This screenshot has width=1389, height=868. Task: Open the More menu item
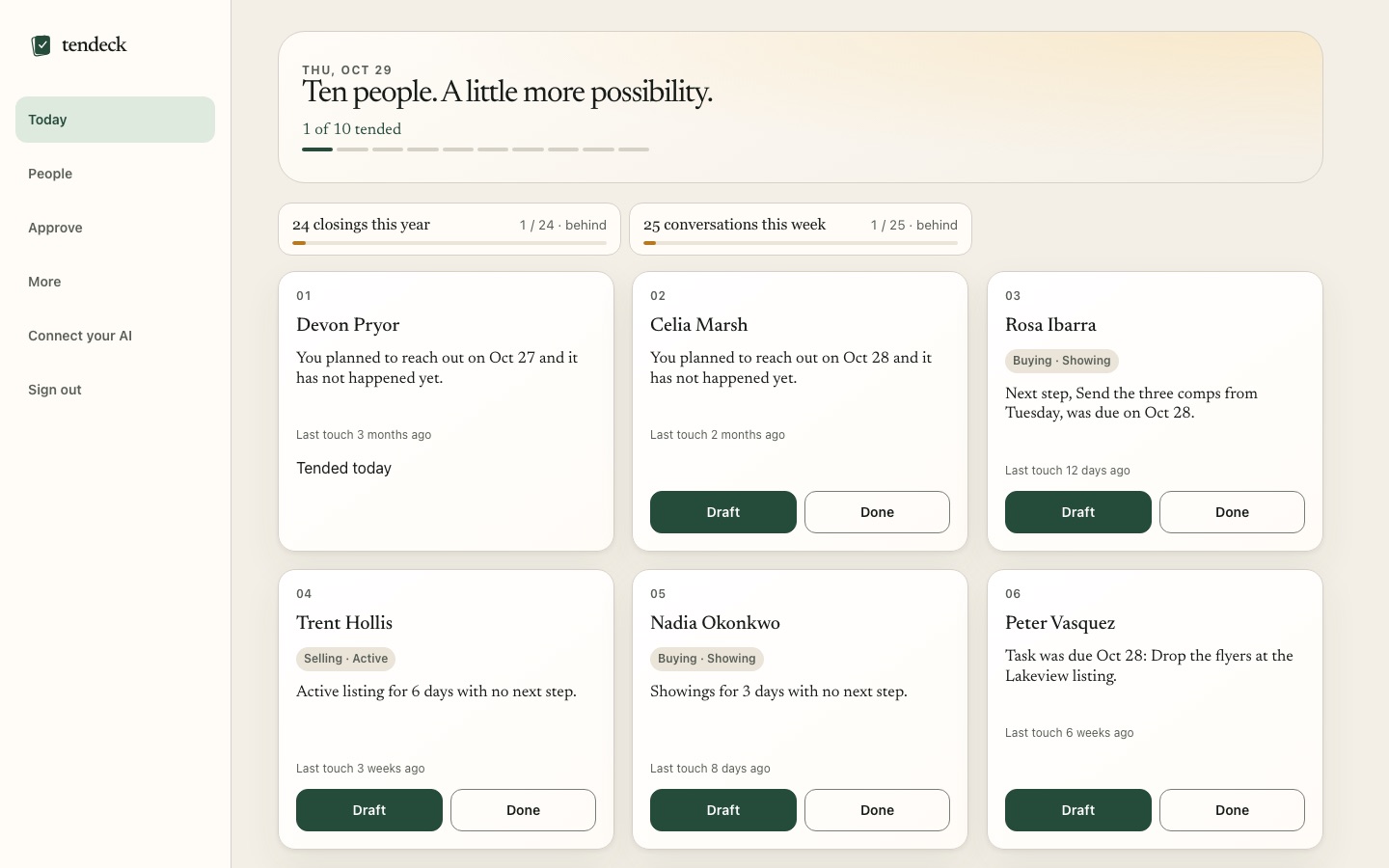(115, 282)
